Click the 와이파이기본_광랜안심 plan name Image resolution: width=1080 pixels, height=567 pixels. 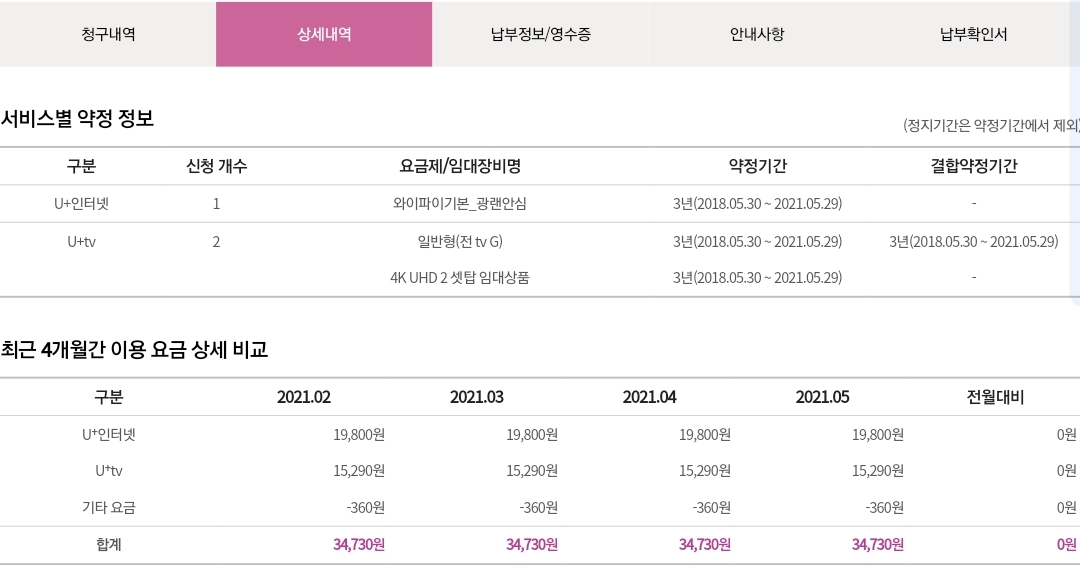click(460, 204)
